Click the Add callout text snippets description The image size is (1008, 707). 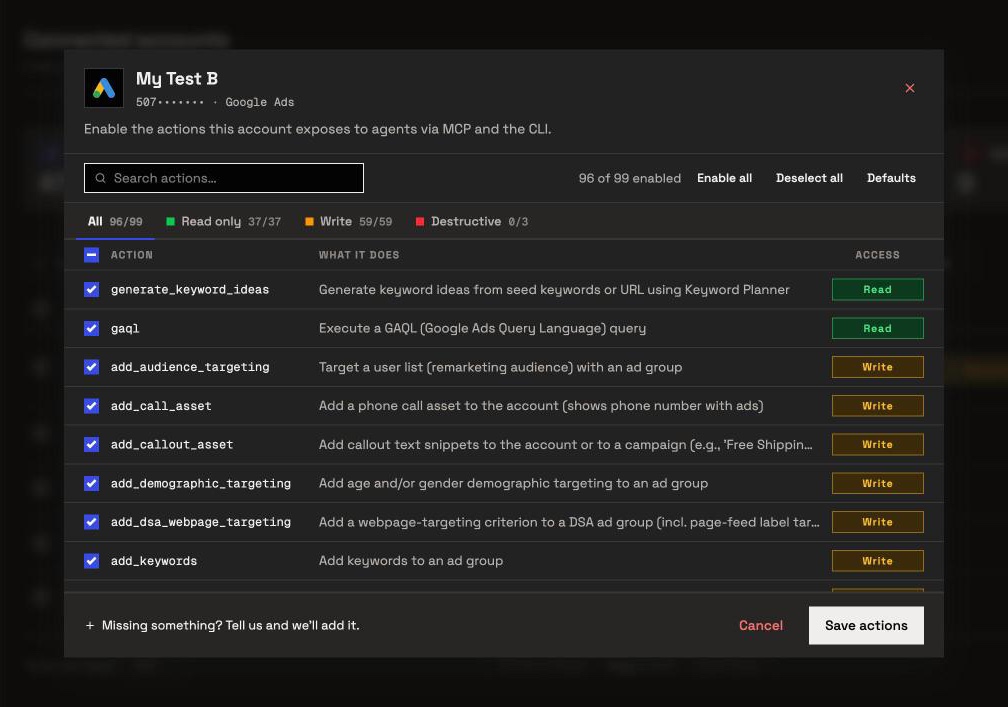click(x=566, y=445)
